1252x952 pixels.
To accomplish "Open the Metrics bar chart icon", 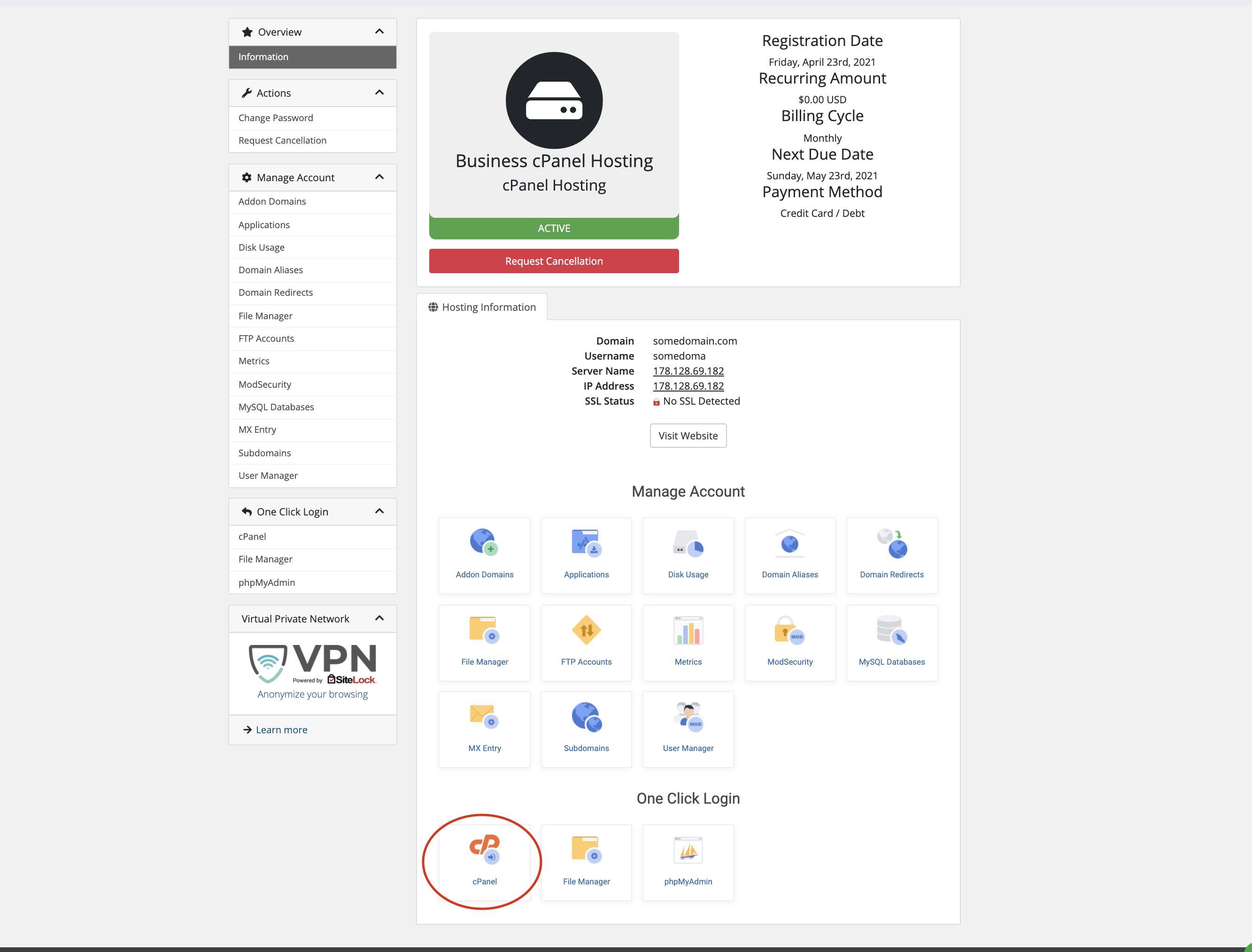I will (688, 630).
